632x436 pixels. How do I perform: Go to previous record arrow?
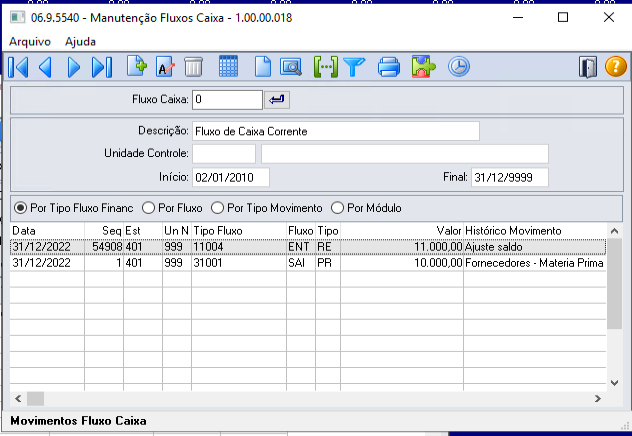(45, 67)
